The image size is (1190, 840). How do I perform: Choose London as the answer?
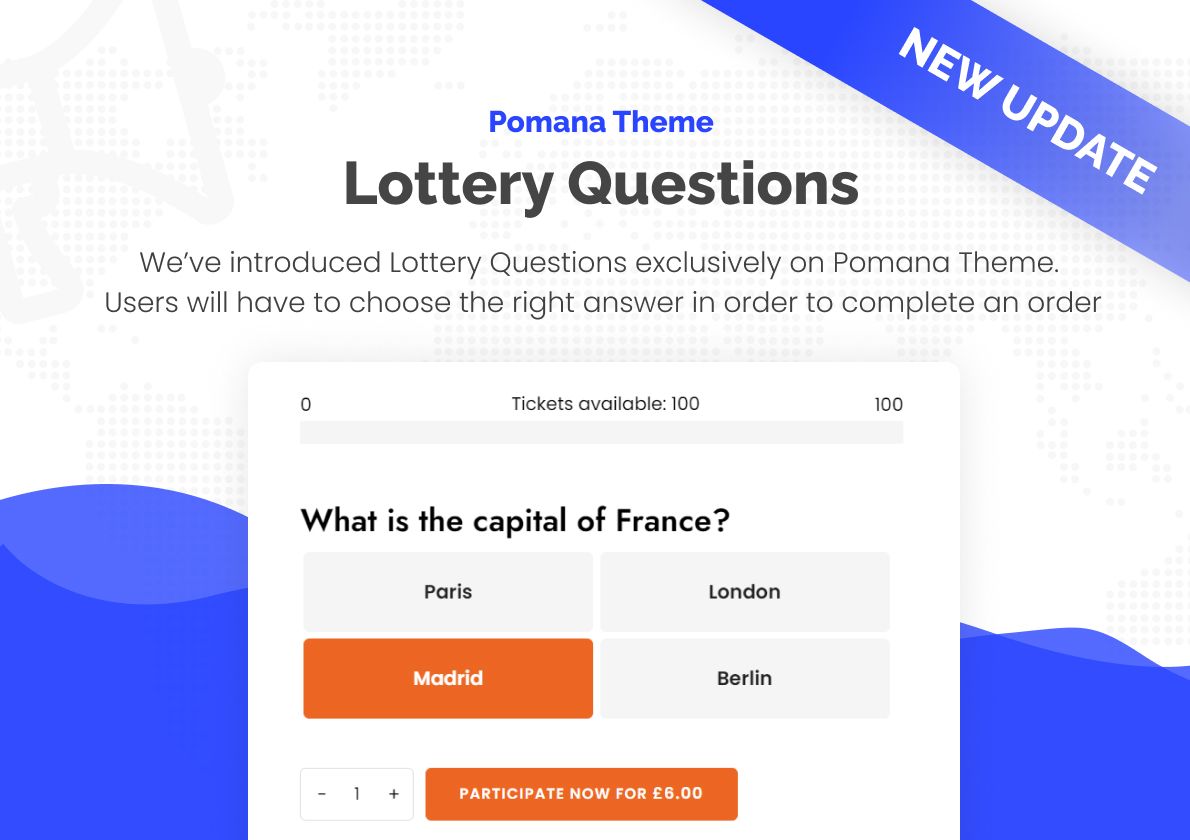744,591
